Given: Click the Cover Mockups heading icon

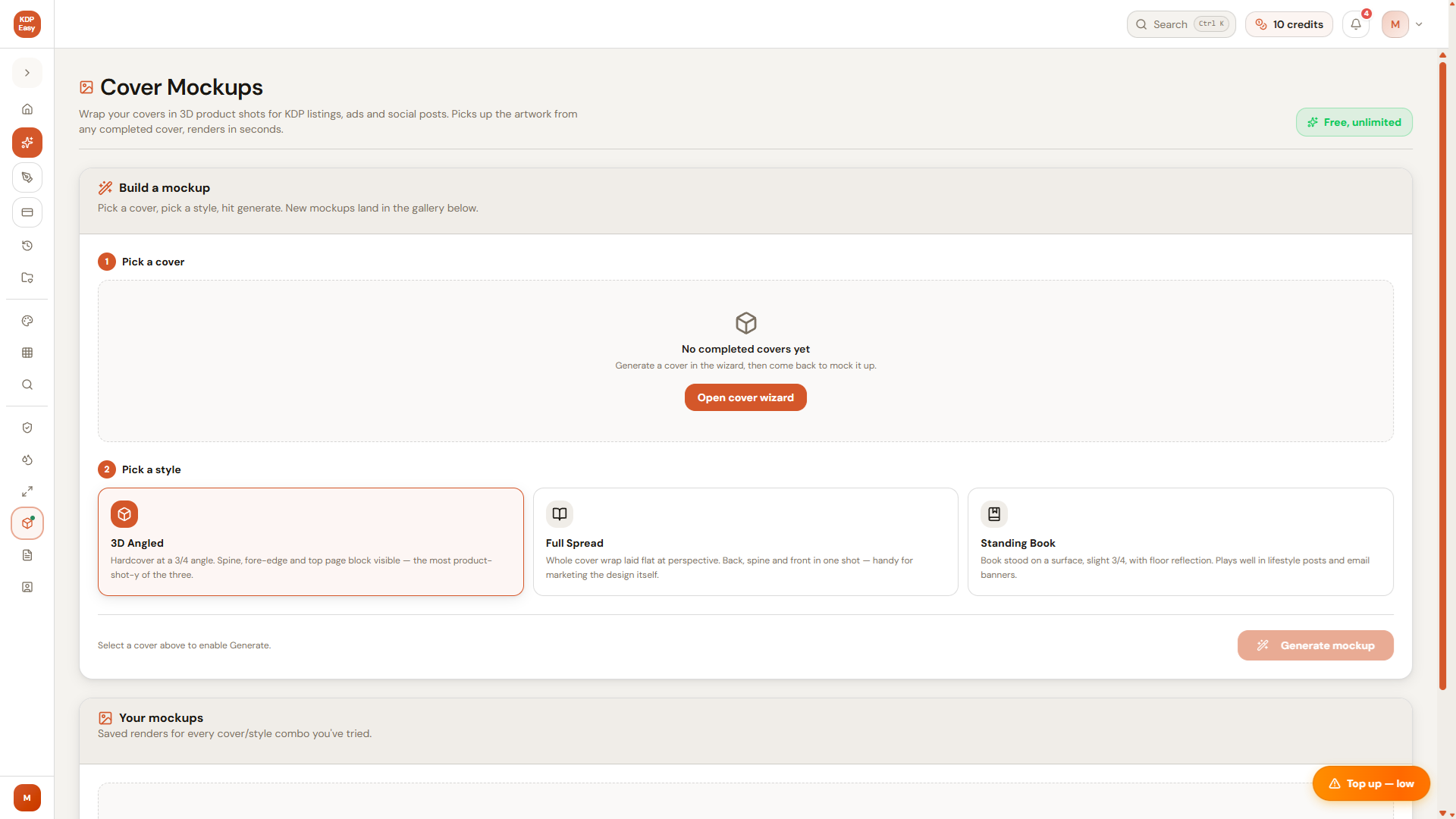Looking at the screenshot, I should (x=86, y=87).
